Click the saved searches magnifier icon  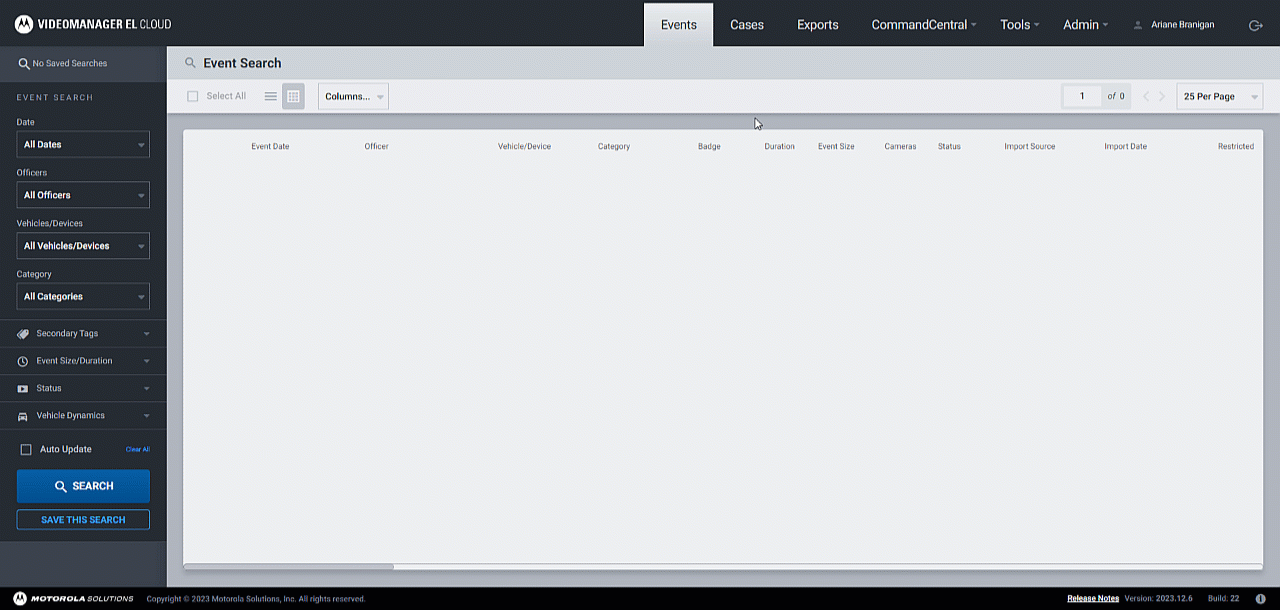[x=24, y=64]
